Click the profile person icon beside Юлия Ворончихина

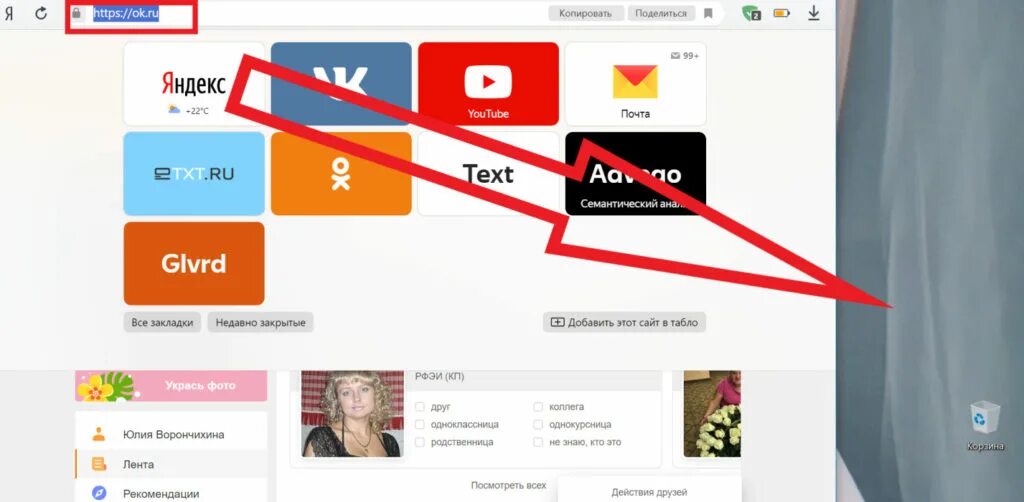coord(99,434)
